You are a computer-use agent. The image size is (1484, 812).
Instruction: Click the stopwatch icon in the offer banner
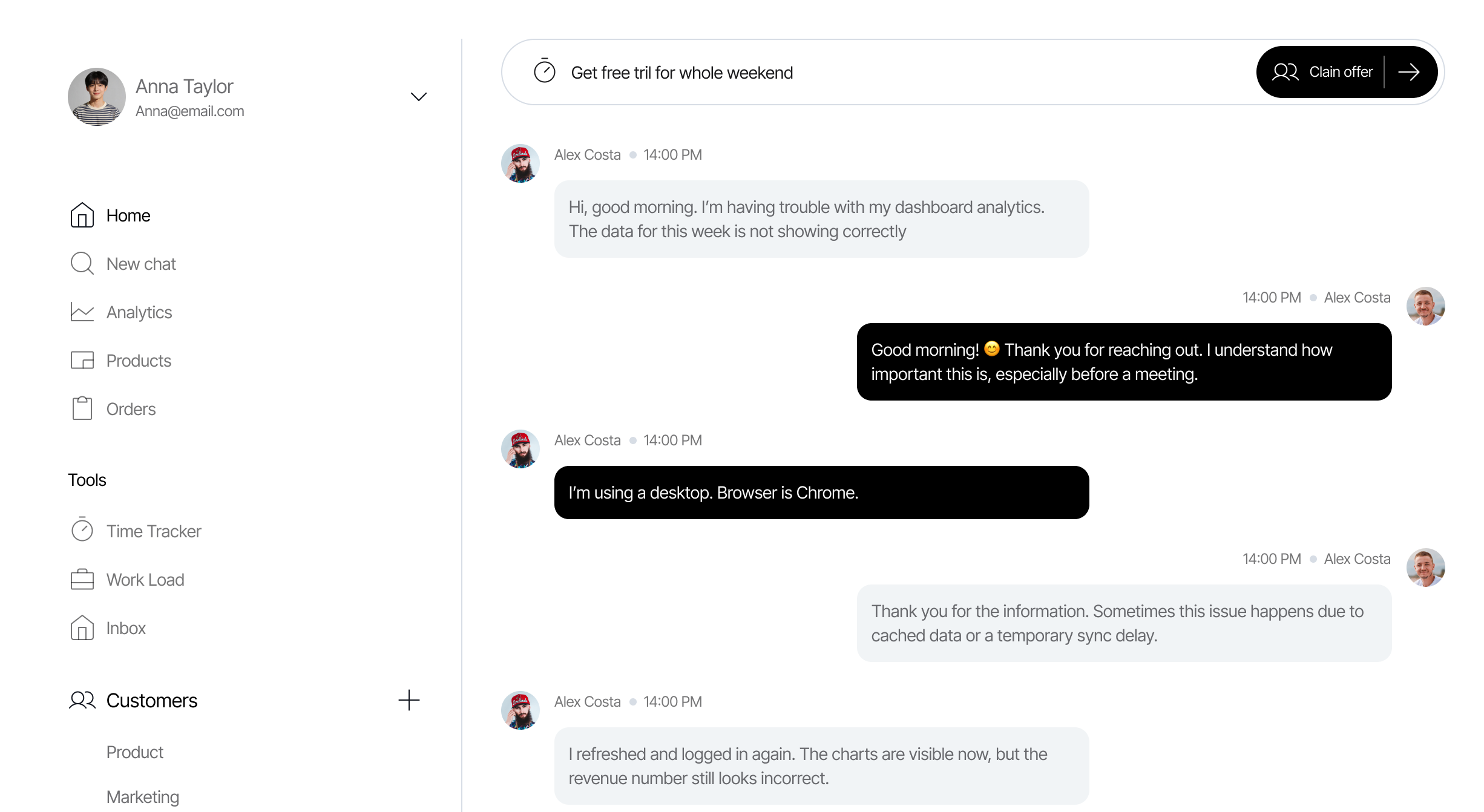(544, 71)
